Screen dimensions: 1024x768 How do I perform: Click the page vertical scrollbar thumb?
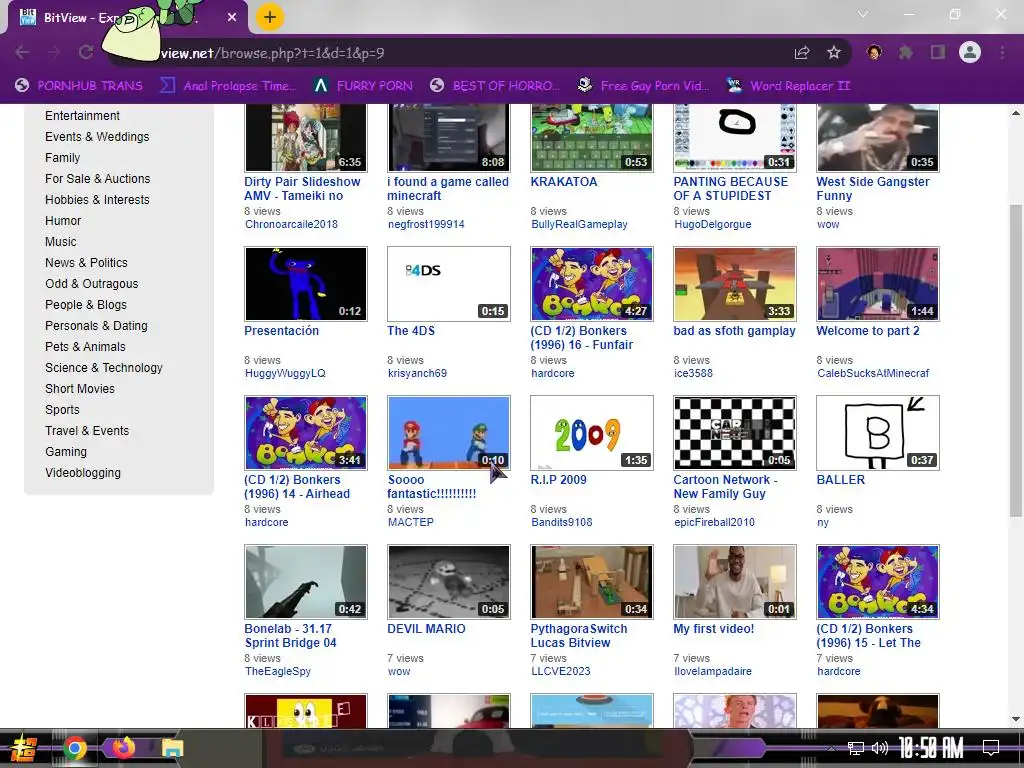click(1016, 360)
